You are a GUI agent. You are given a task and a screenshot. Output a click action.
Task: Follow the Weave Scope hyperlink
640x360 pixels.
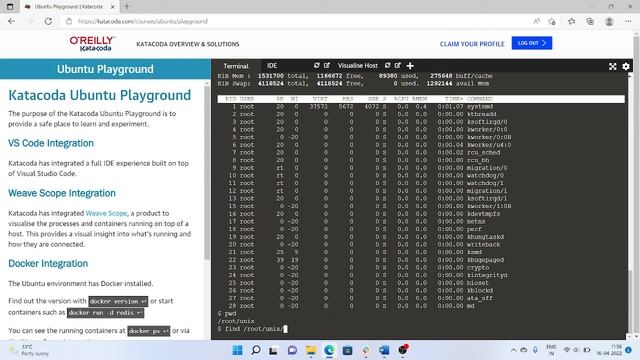coord(106,213)
